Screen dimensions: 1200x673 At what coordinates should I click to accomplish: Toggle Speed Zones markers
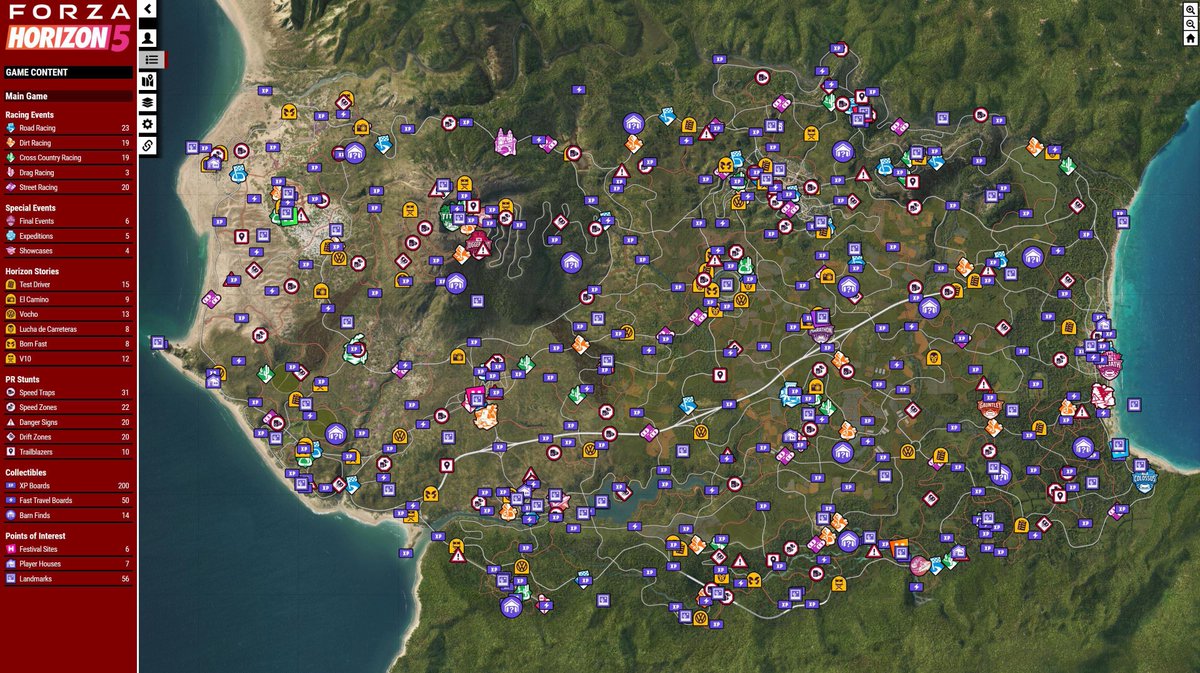pos(68,407)
